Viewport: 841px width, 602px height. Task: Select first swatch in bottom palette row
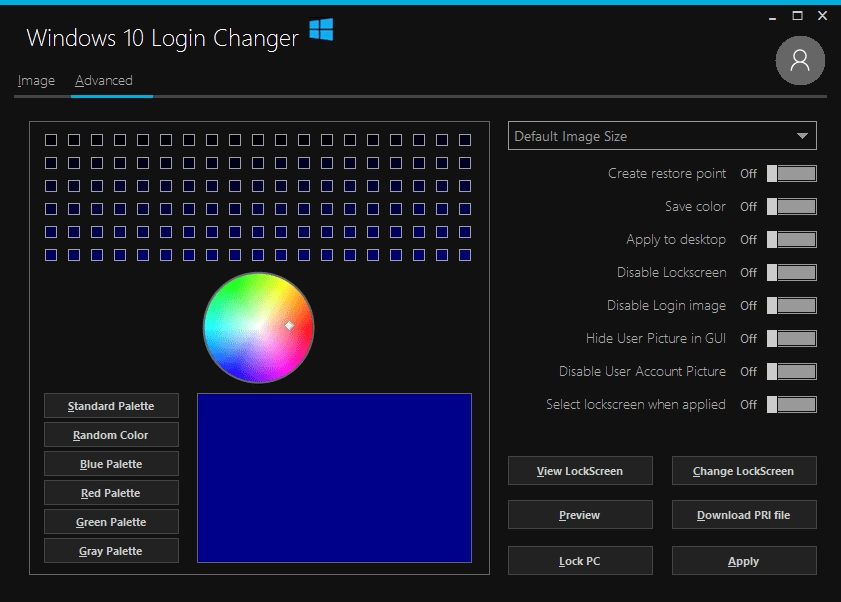click(51, 255)
